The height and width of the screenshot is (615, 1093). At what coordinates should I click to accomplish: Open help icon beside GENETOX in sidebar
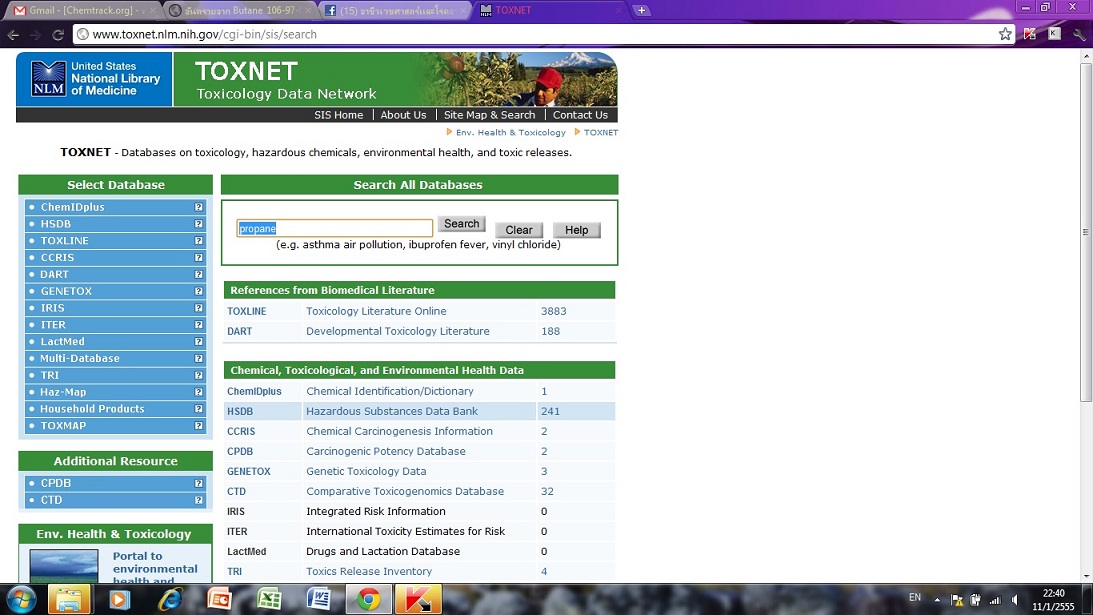pos(199,291)
